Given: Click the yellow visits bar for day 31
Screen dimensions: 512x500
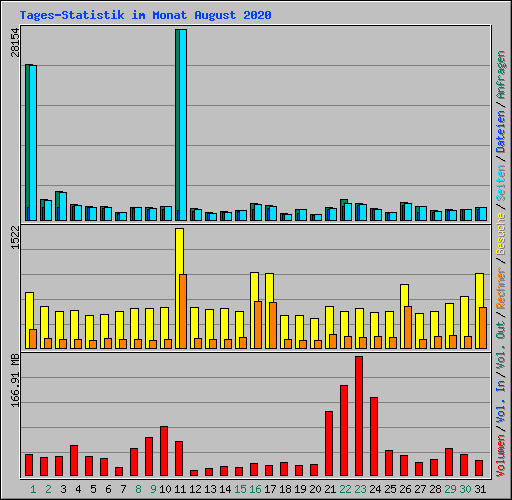Looking at the screenshot, I should click(479, 311).
